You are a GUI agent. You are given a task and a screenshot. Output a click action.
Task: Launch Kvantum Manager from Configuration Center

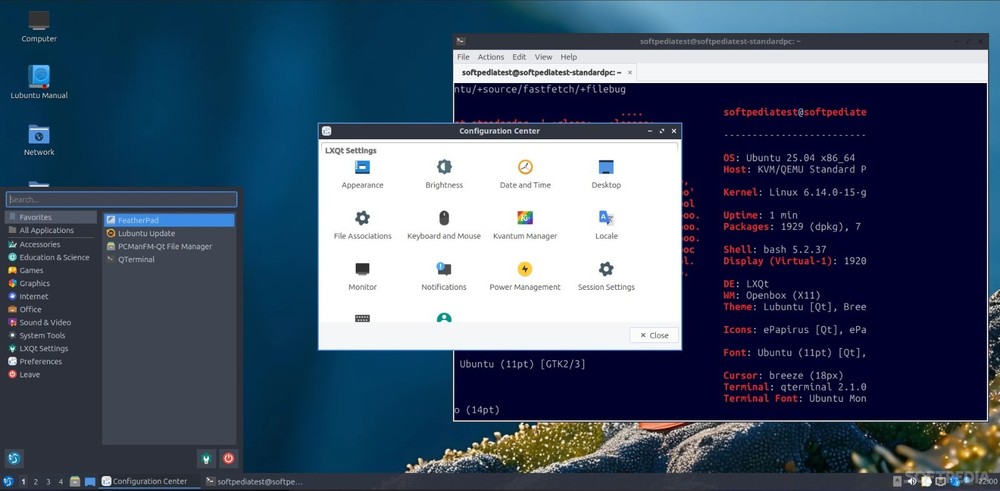pos(525,225)
